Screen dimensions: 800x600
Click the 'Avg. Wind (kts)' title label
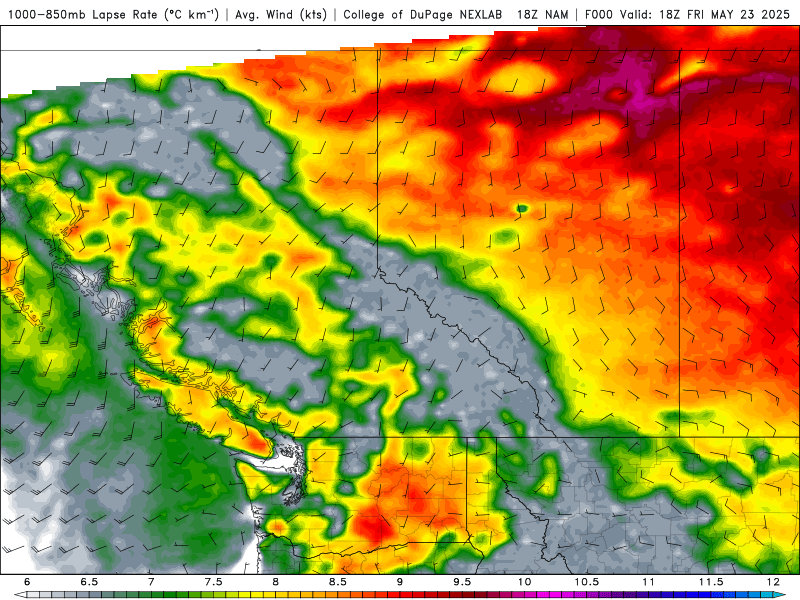pyautogui.click(x=281, y=14)
